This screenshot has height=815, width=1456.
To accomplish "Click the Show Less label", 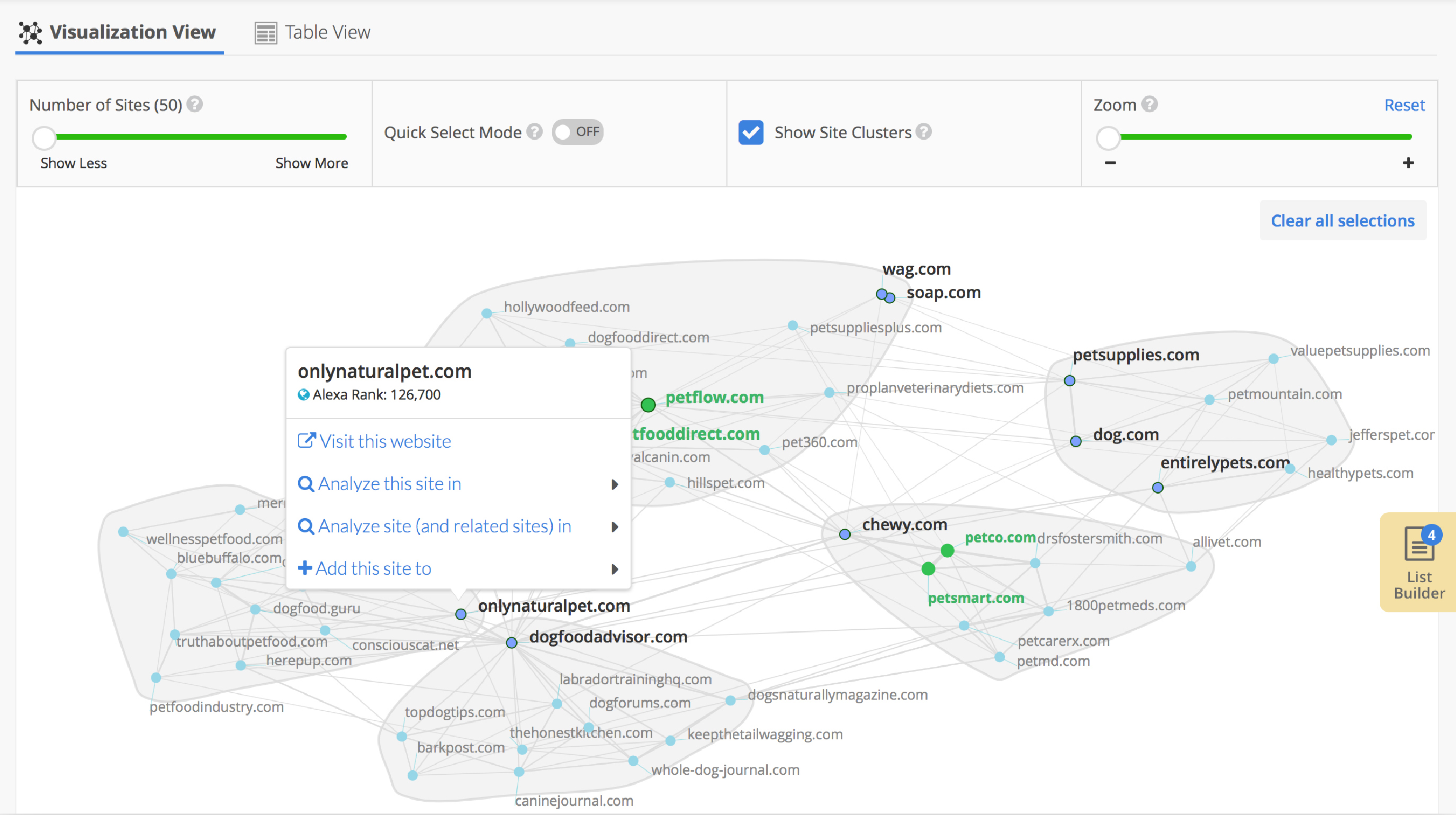I will tap(74, 163).
